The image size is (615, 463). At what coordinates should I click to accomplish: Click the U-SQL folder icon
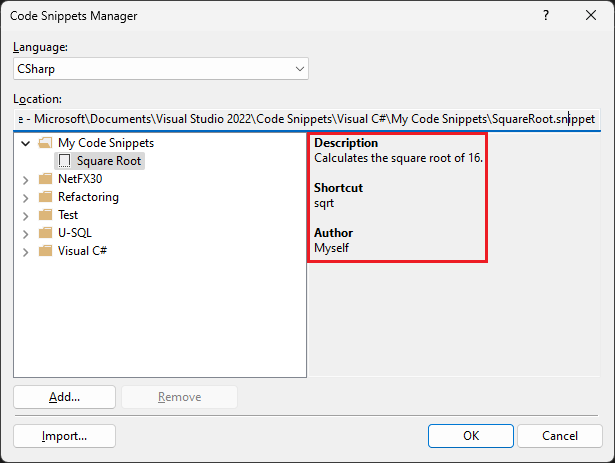45,233
